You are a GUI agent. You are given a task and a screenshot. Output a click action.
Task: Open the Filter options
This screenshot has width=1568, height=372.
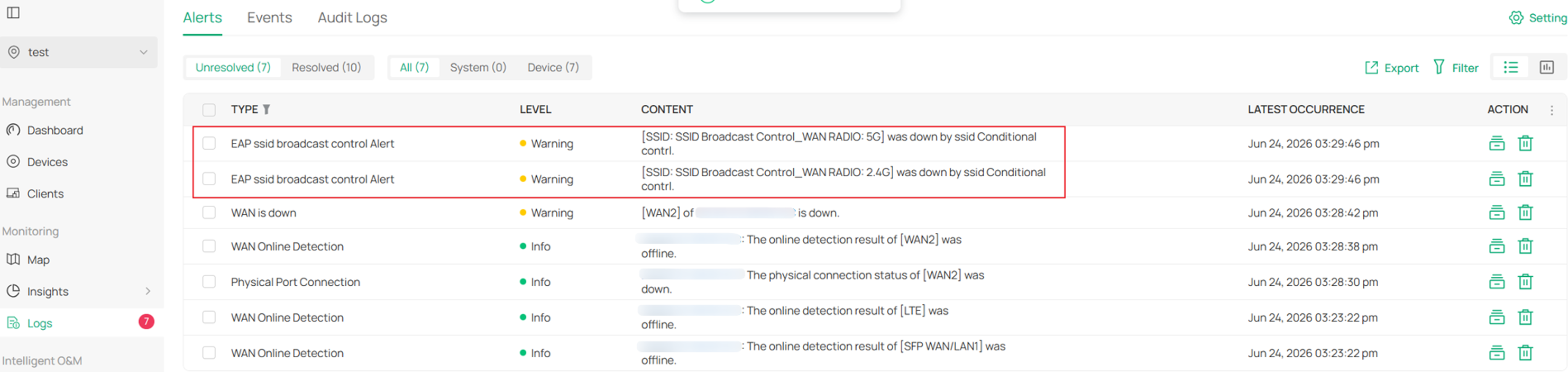(1456, 68)
